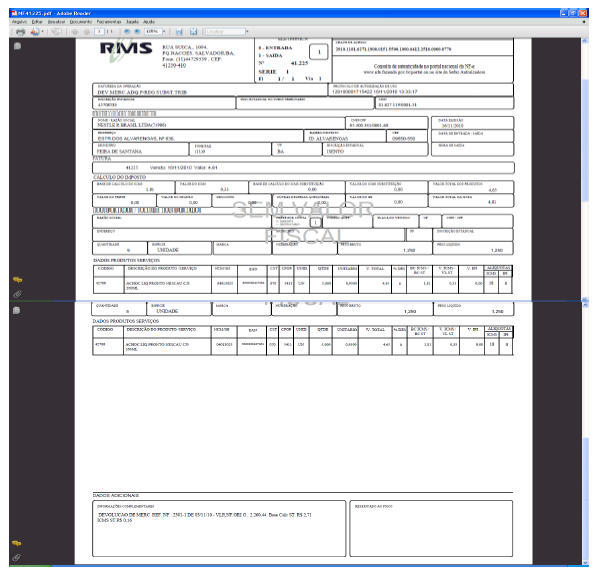Click the create PDF online icon
This screenshot has height=581, width=605.
(35, 32)
